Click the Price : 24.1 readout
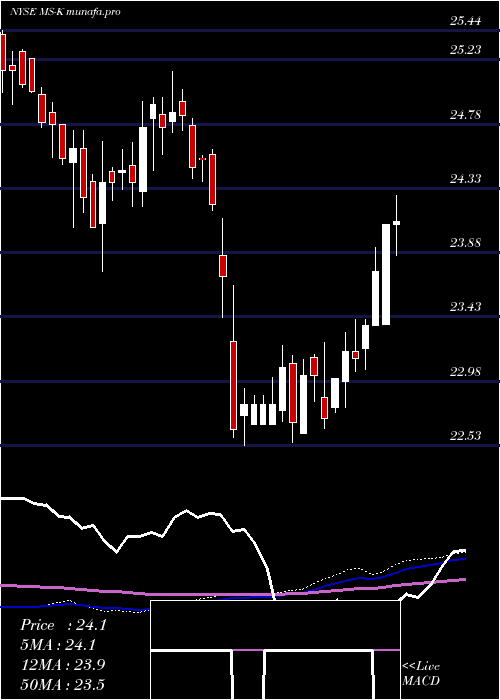The height and width of the screenshot is (700, 500). 63,625
